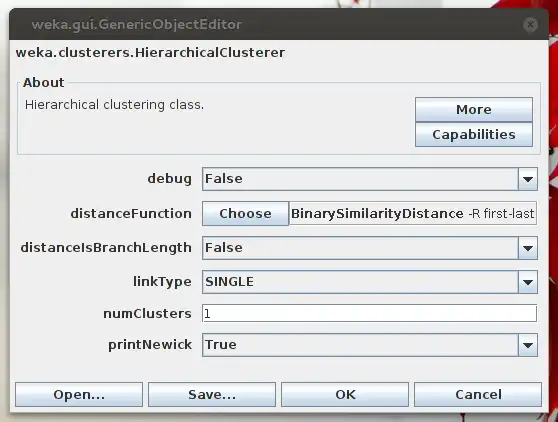Expand the distanceIsBranchLength dropdown arrow

[528, 248]
